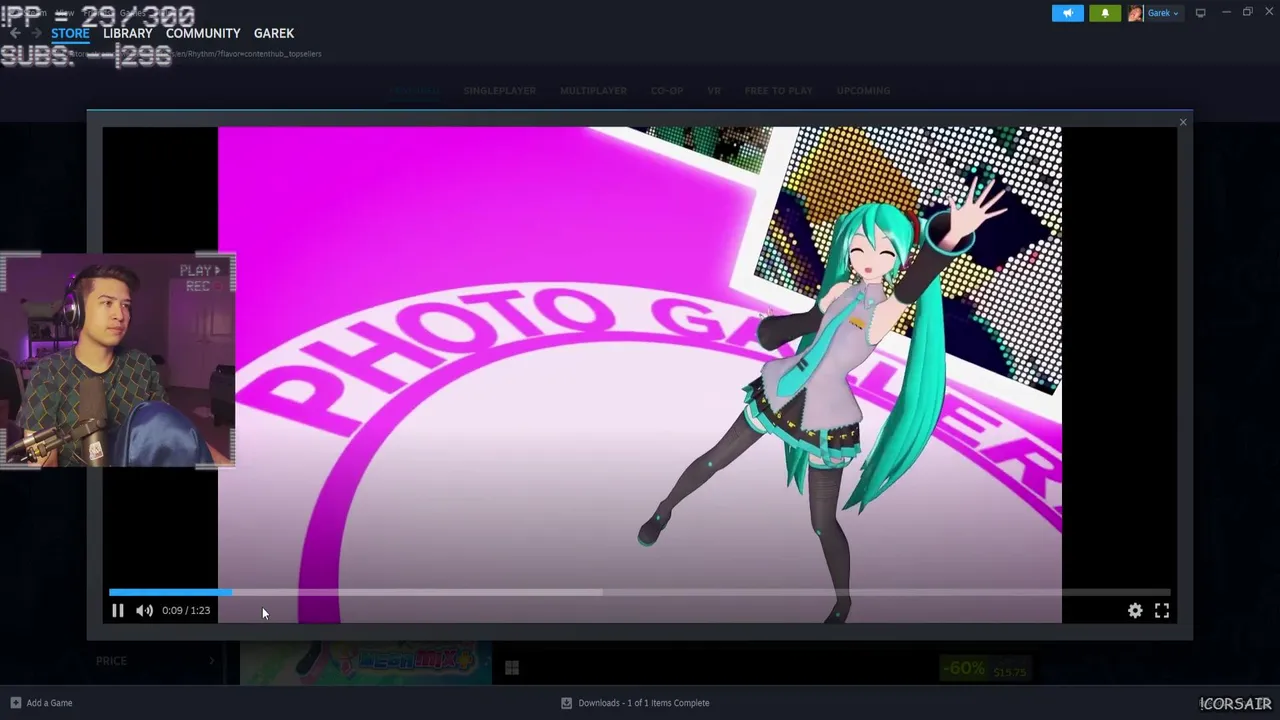Open the GAREK profile tab

(x=274, y=33)
